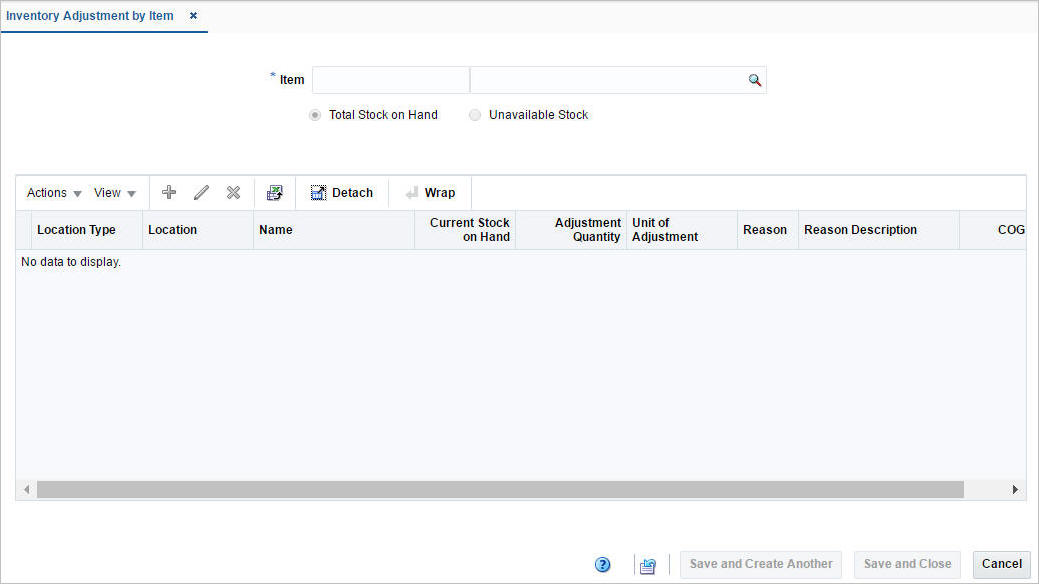
Task: Click the Save and Close button
Action: tap(907, 564)
